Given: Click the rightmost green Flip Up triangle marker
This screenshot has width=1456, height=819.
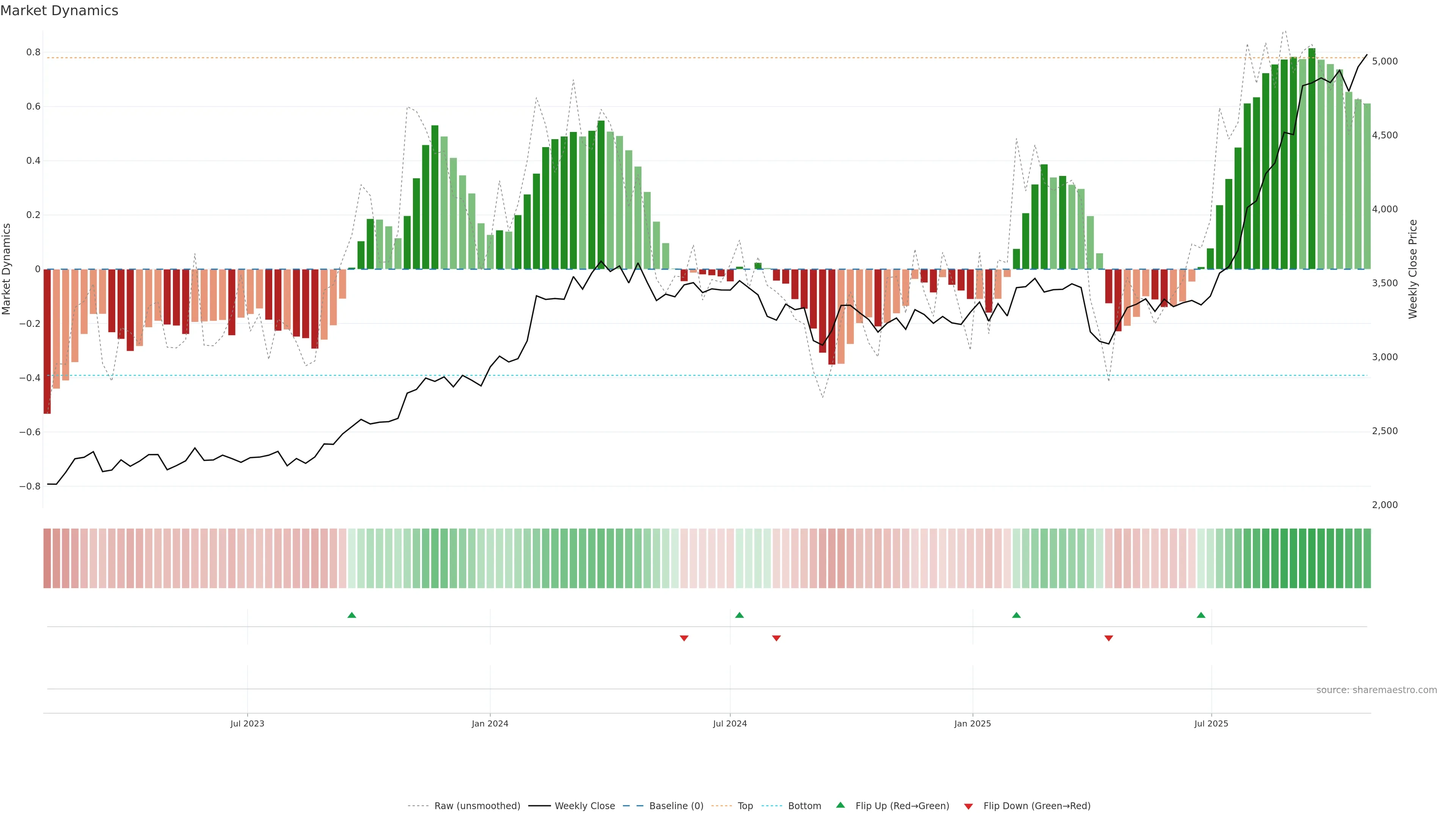Looking at the screenshot, I should tap(1201, 615).
